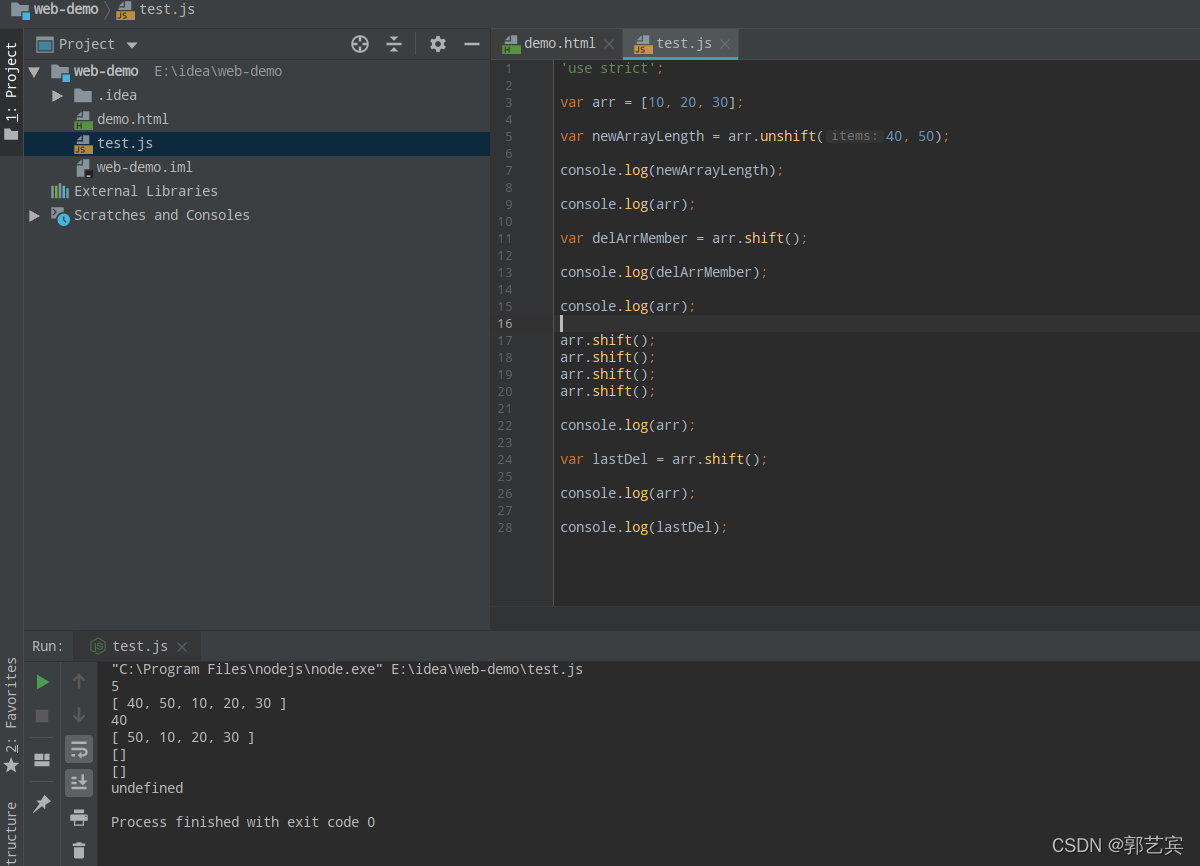Click the Restore Layout icon

point(42,760)
